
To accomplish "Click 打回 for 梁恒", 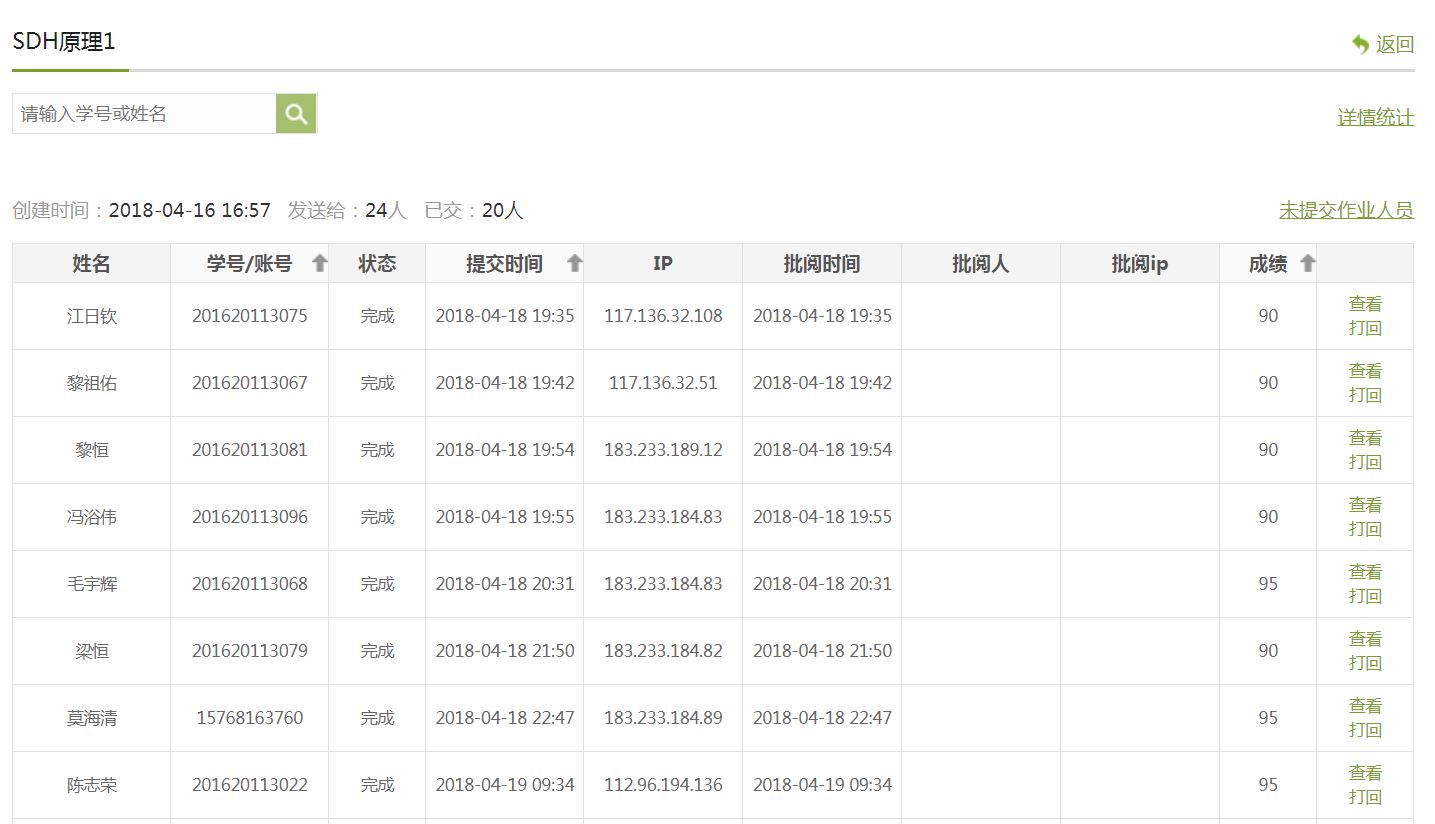I will [x=1365, y=663].
